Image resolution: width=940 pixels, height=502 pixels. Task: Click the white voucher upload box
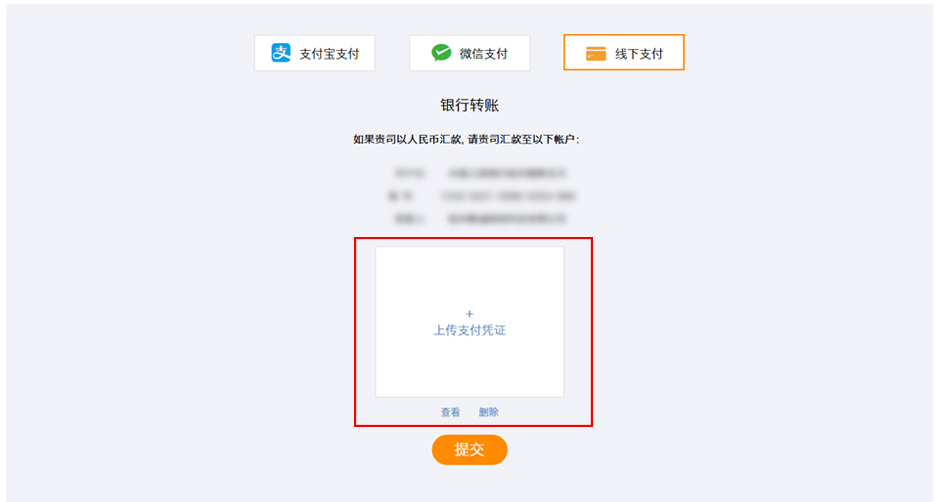[469, 322]
